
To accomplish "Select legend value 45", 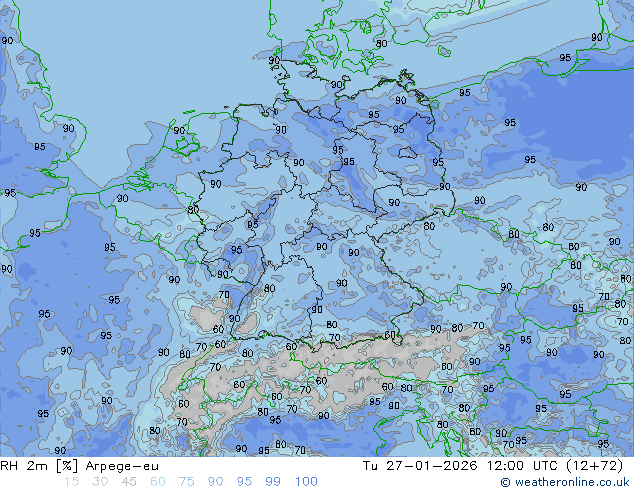I will coord(129,482).
